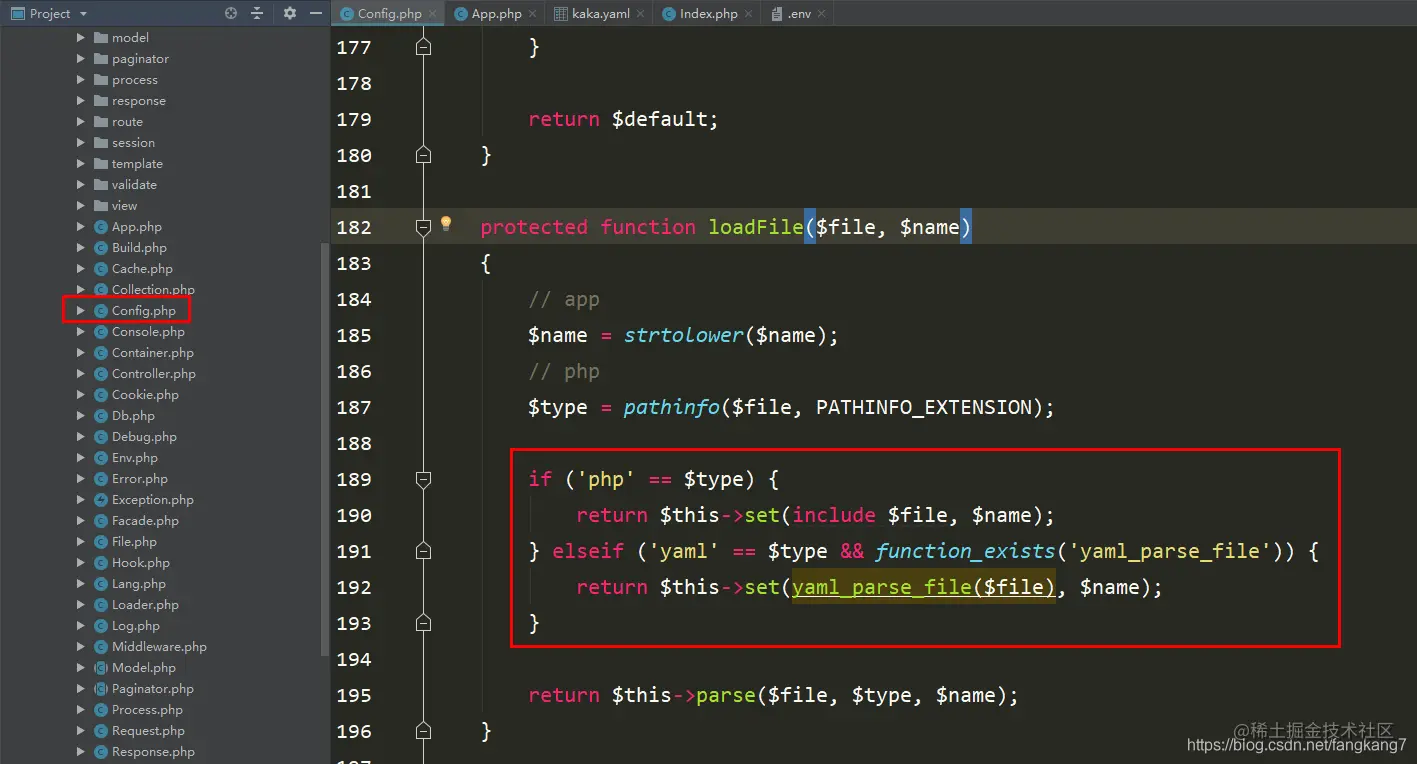1417x764 pixels.
Task: Click the File.php class icon
Action: [101, 542]
